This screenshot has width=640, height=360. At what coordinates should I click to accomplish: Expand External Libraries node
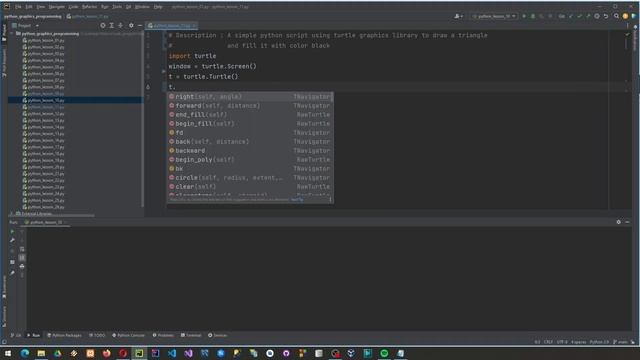click(x=11, y=213)
